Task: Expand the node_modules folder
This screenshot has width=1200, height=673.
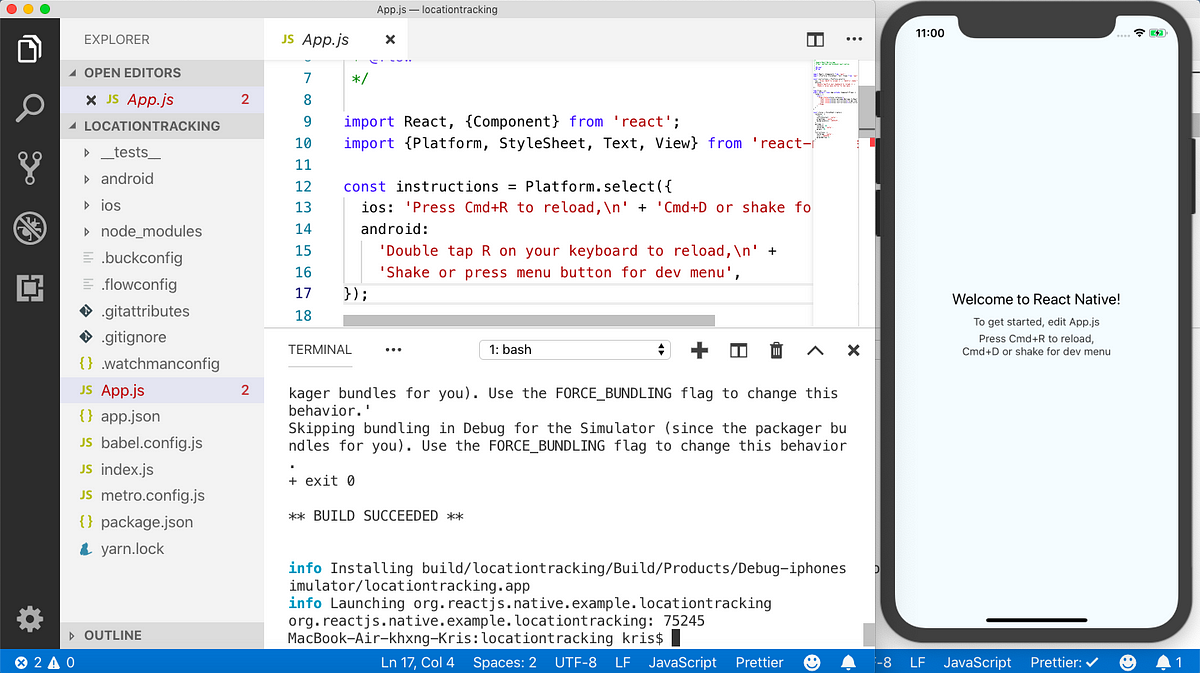Action: (x=150, y=231)
